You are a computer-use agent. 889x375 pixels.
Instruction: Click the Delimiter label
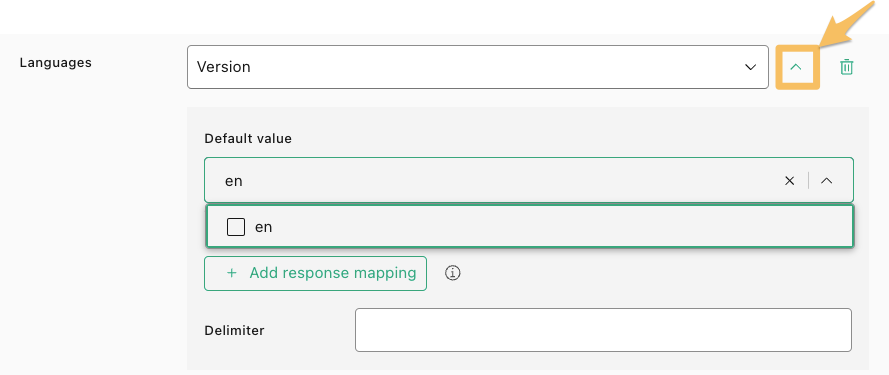234,330
